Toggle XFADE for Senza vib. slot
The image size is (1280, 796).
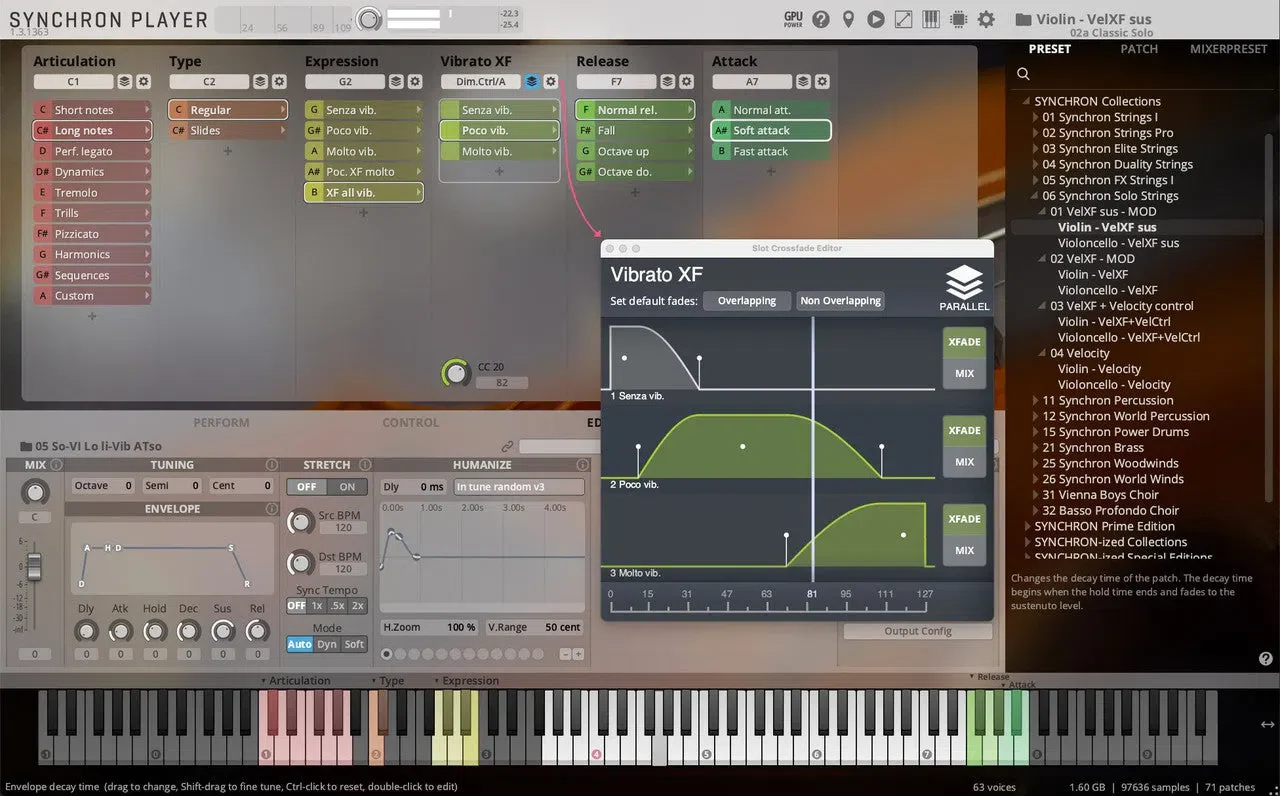964,342
